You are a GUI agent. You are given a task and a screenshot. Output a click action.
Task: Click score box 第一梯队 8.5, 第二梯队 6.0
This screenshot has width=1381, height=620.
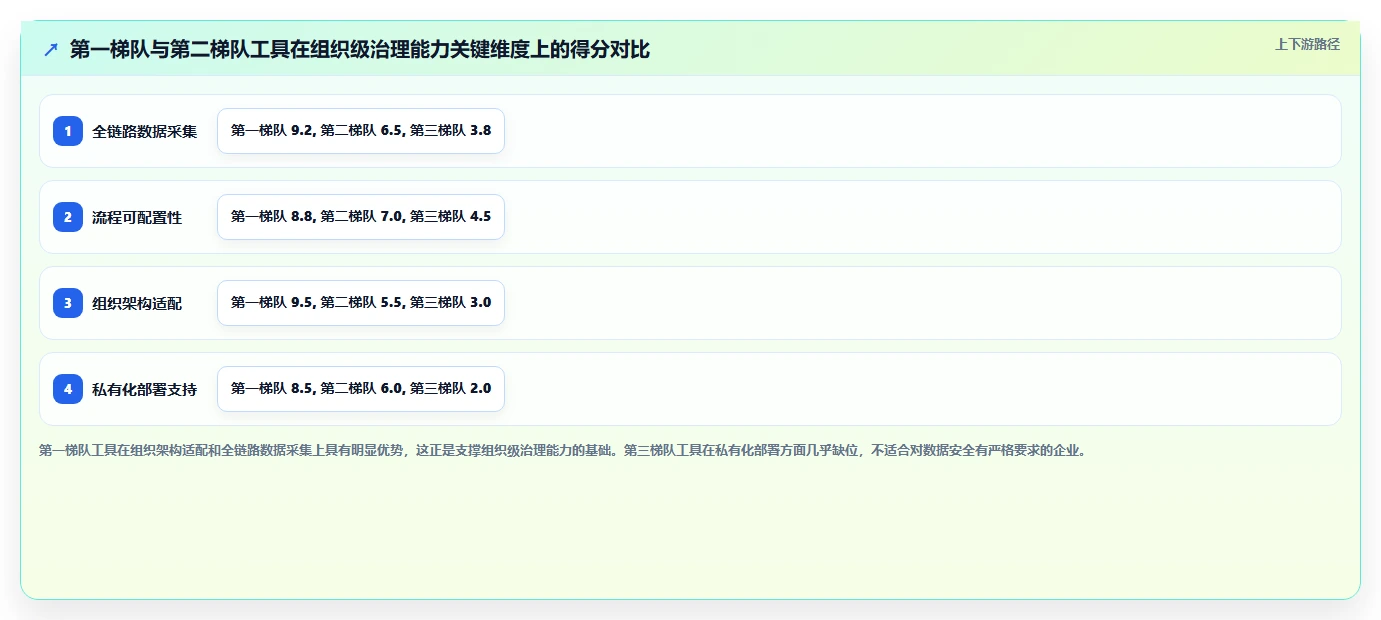[361, 389]
